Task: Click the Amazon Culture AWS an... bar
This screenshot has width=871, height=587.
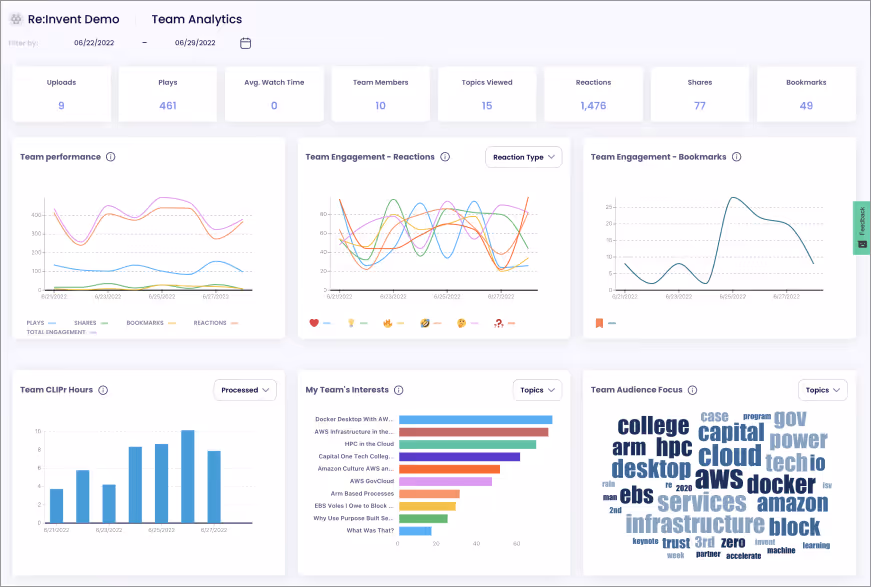Action: (x=449, y=469)
